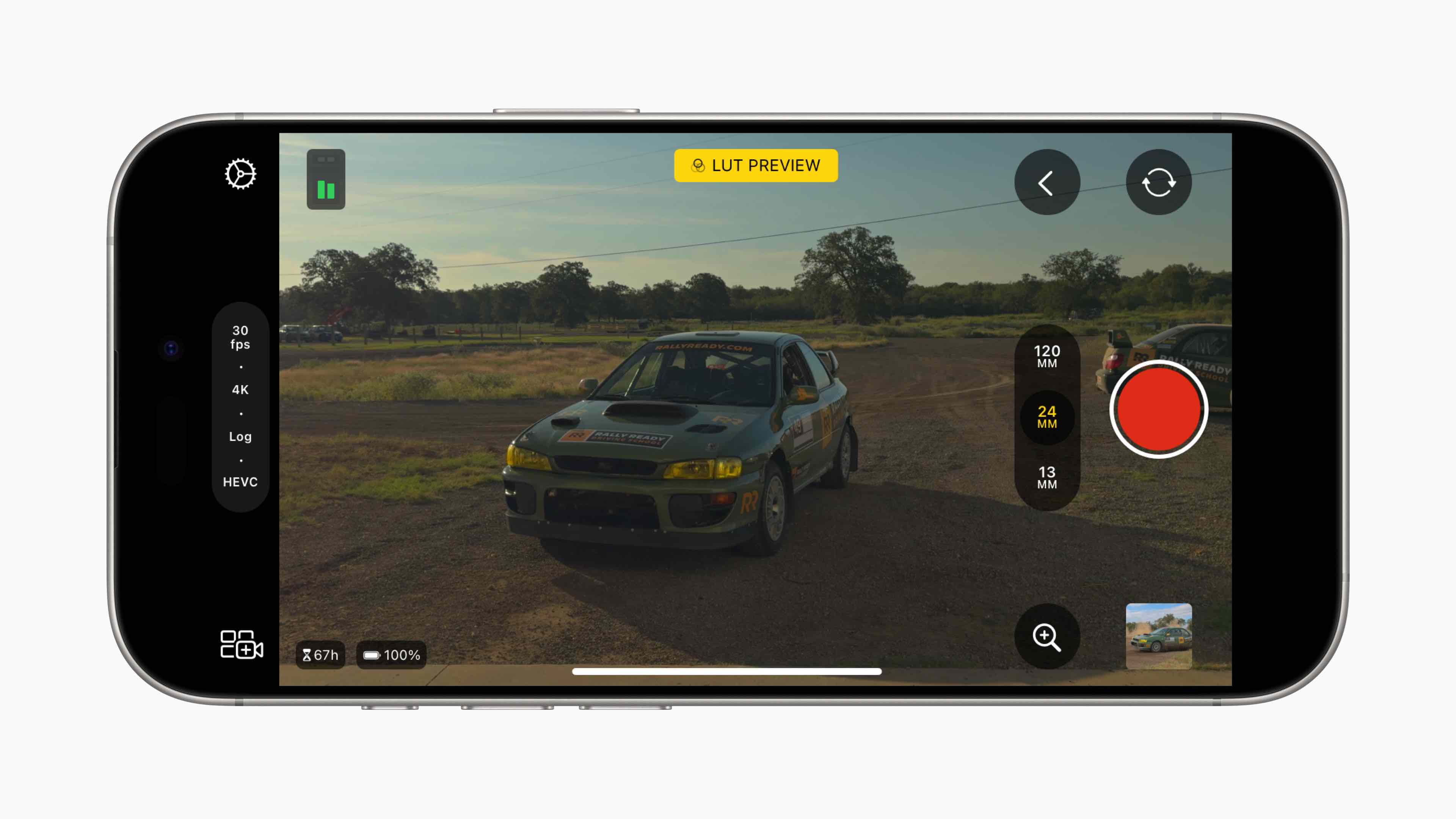Screen dimensions: 1456x819
Task: Expand the 30fps frame rate selector
Action: pos(240,337)
